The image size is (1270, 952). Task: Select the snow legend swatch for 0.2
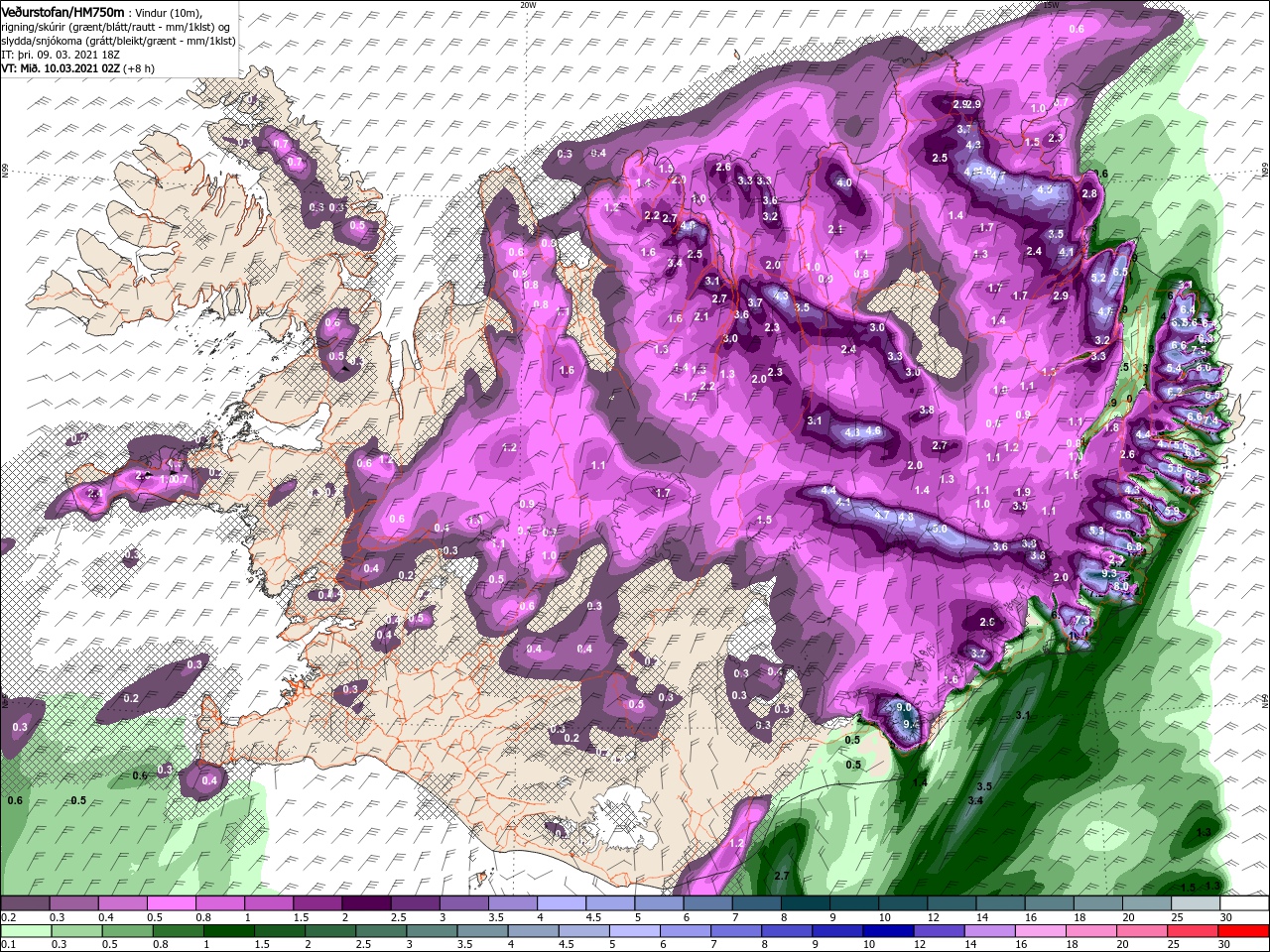click(x=24, y=903)
